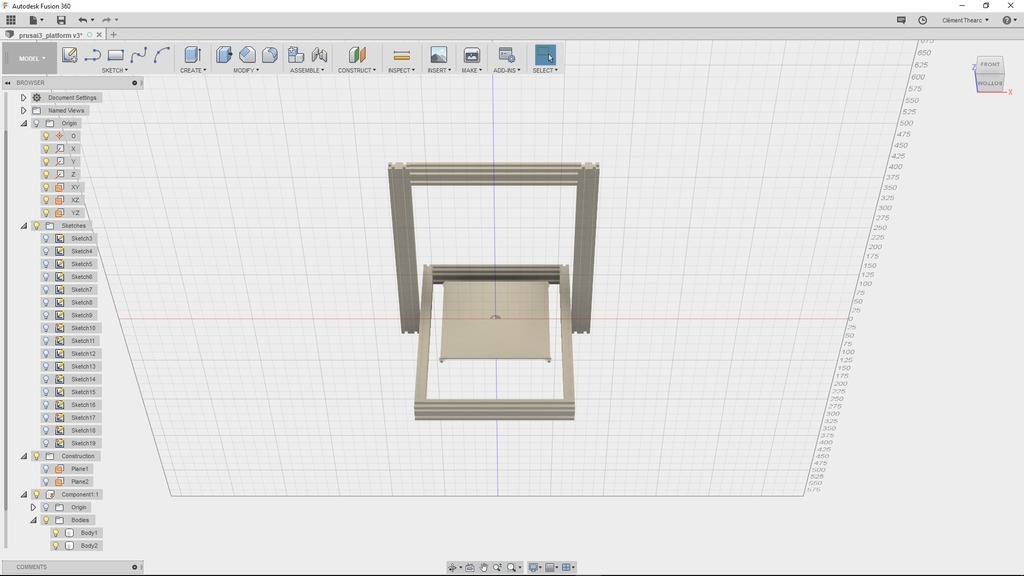Image resolution: width=1024 pixels, height=576 pixels.
Task: Click the Save icon in top bar
Action: 61,20
